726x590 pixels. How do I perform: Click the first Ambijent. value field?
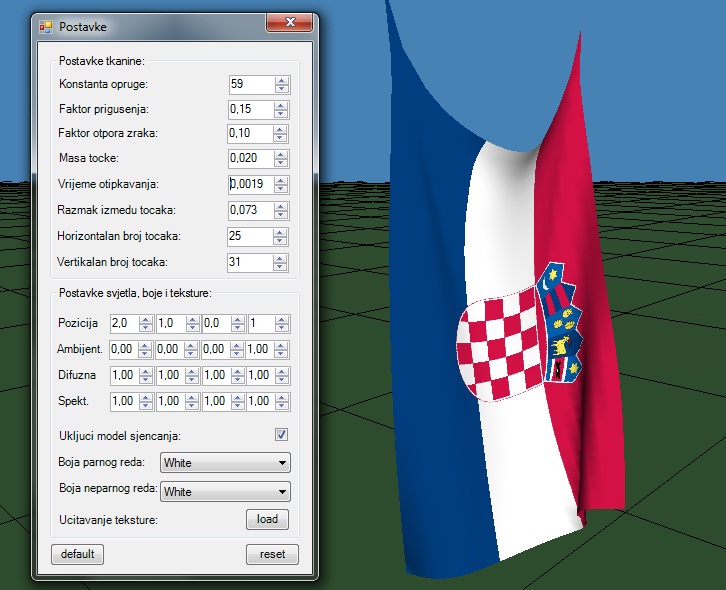click(x=124, y=350)
